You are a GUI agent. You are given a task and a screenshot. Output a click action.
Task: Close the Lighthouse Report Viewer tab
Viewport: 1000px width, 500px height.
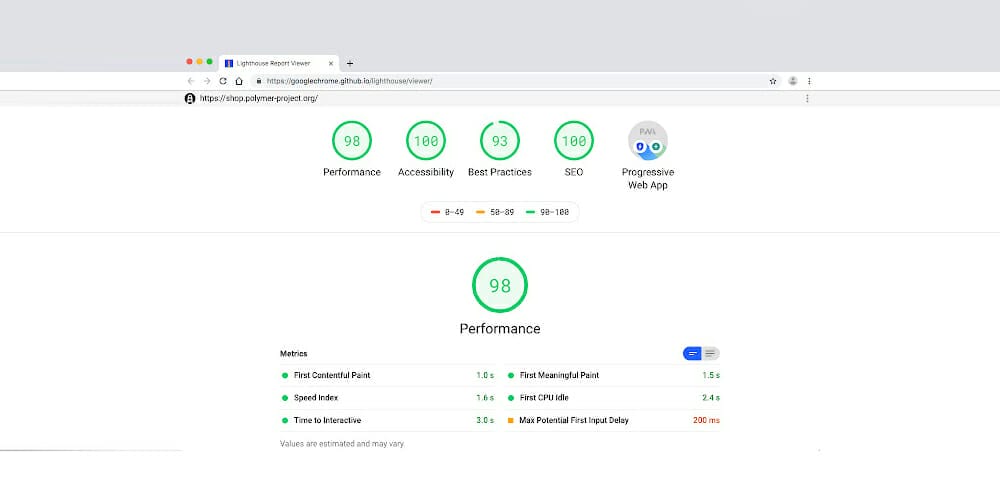[x=330, y=63]
